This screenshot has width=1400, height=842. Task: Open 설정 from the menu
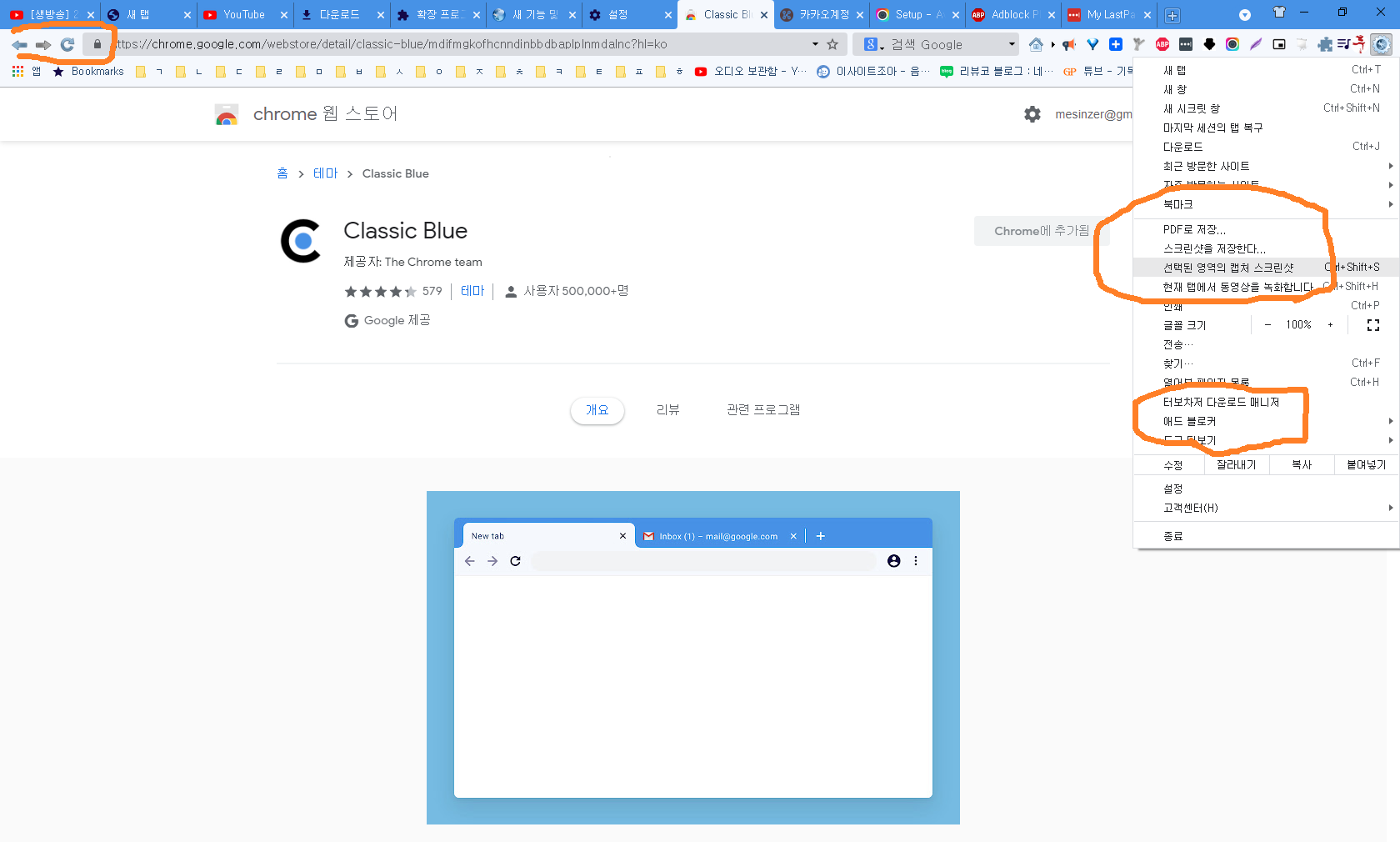coord(1267,489)
